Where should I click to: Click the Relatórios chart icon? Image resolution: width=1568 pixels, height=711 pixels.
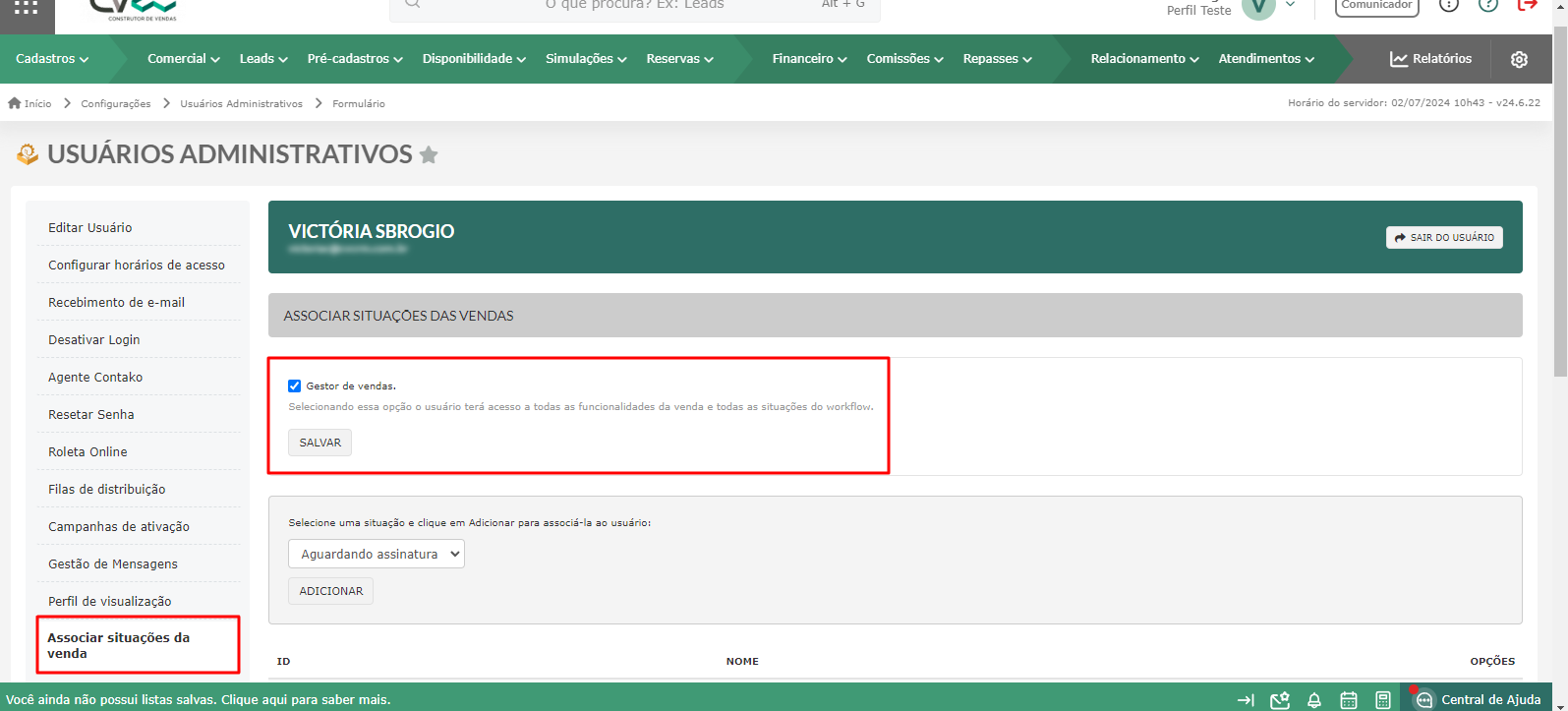1398,59
